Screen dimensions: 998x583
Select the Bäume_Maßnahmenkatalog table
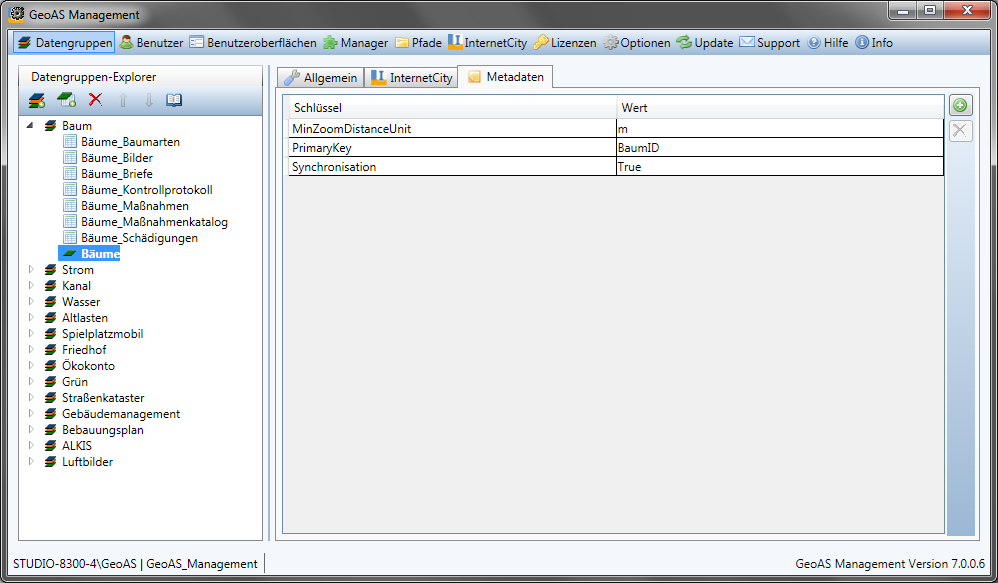click(154, 221)
